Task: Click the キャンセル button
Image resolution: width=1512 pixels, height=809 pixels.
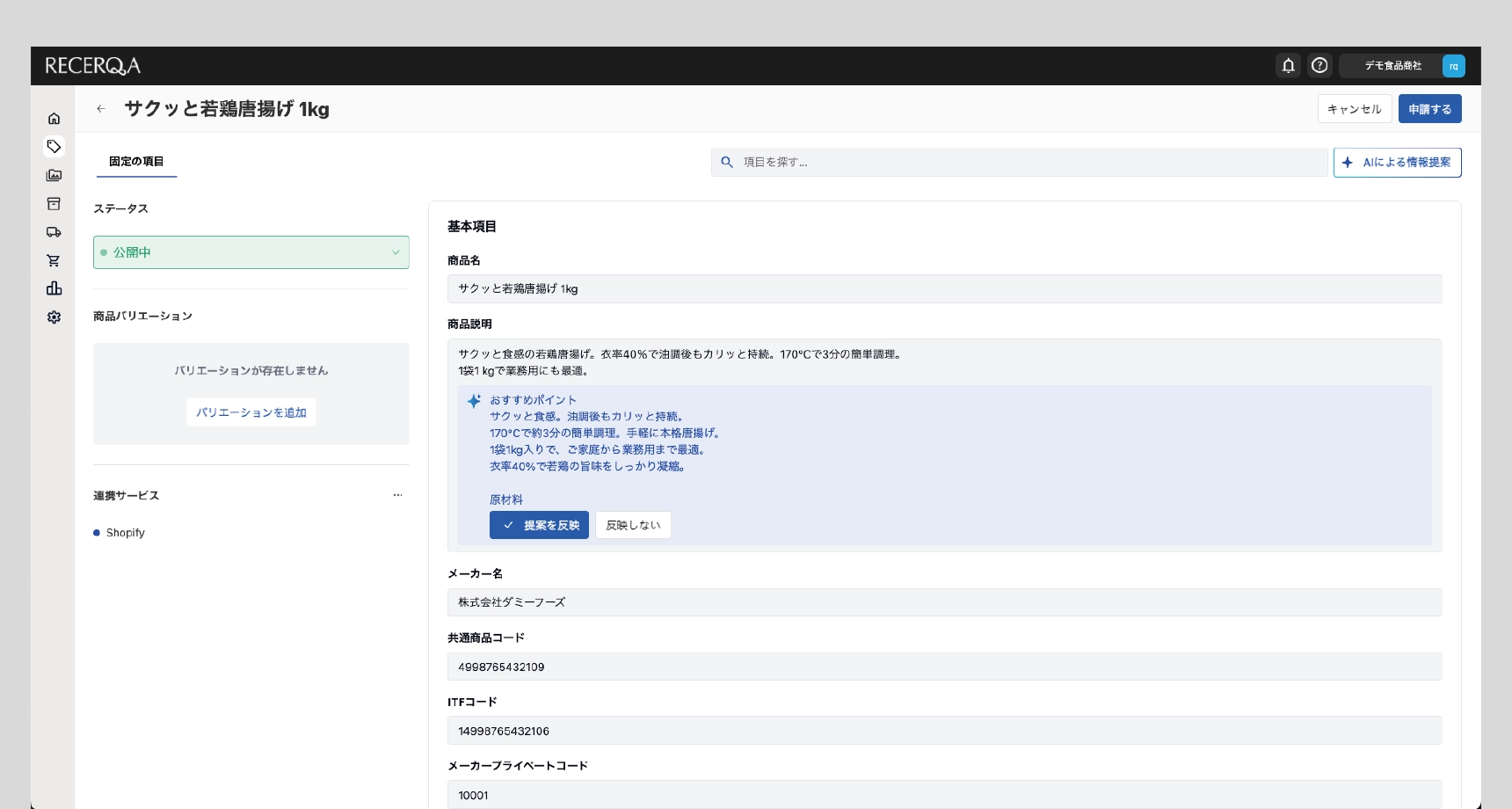Action: pyautogui.click(x=1354, y=109)
